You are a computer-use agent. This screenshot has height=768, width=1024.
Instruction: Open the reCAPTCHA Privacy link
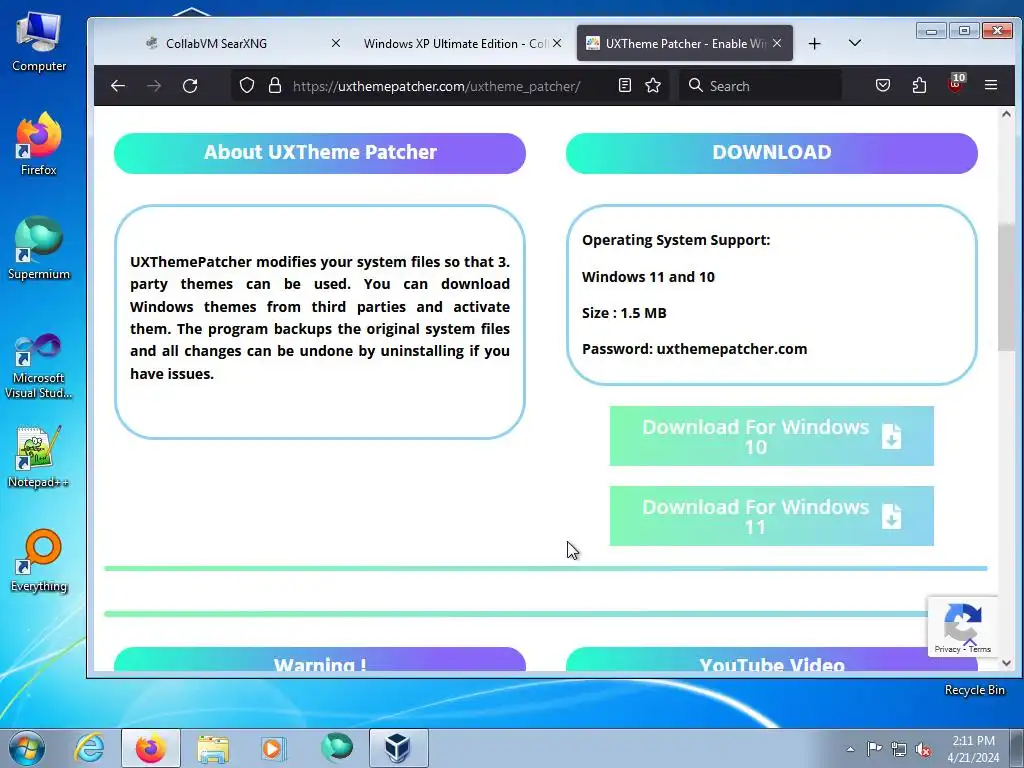(x=947, y=649)
